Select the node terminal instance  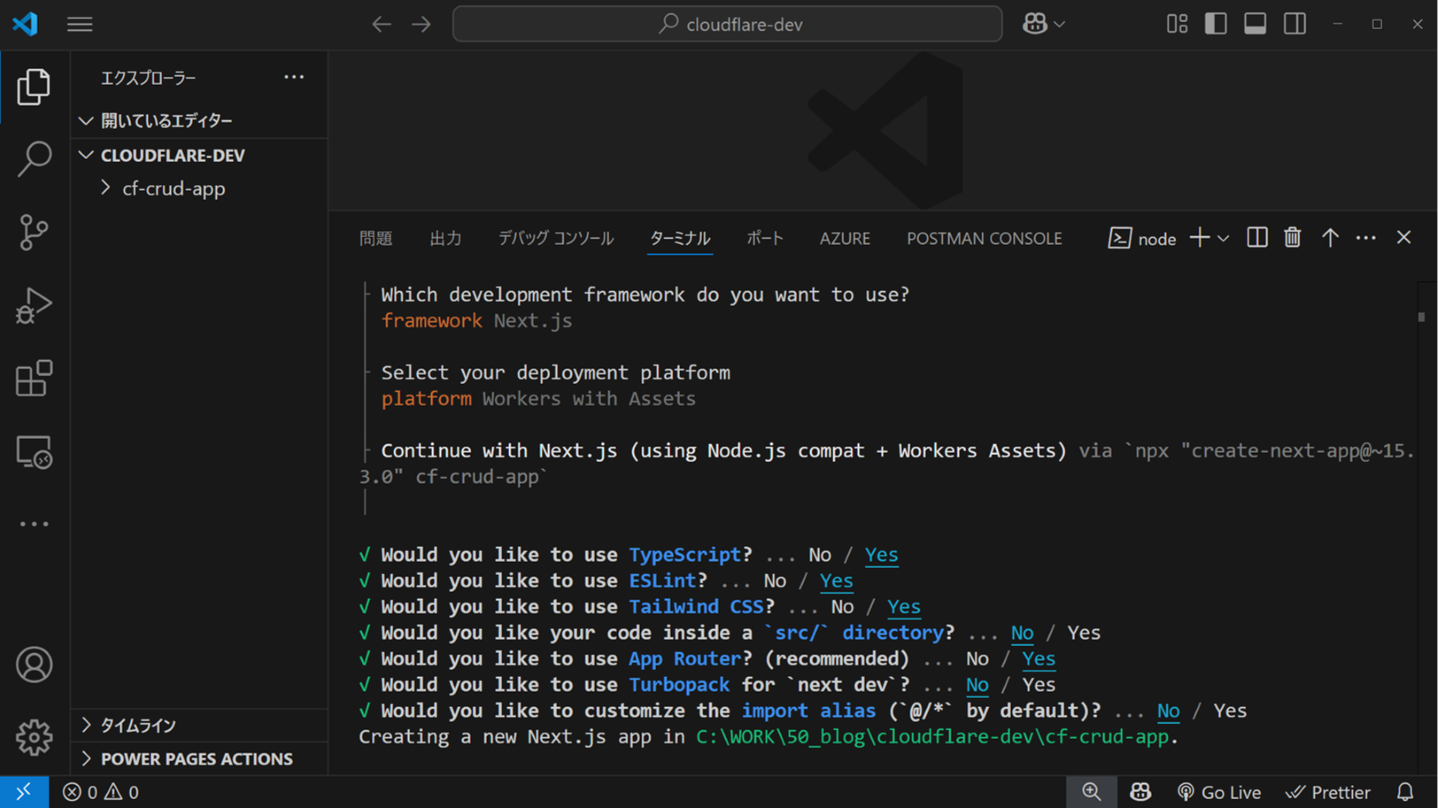pyautogui.click(x=1142, y=238)
